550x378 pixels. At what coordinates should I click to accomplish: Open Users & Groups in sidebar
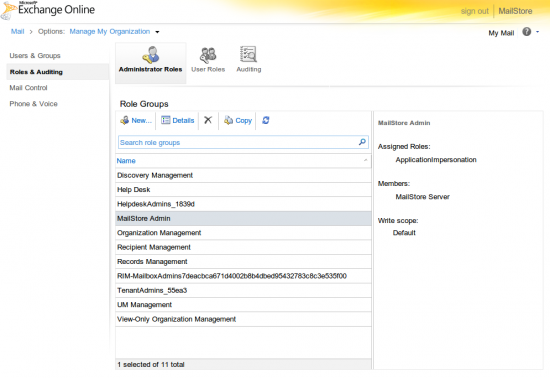tap(35, 55)
